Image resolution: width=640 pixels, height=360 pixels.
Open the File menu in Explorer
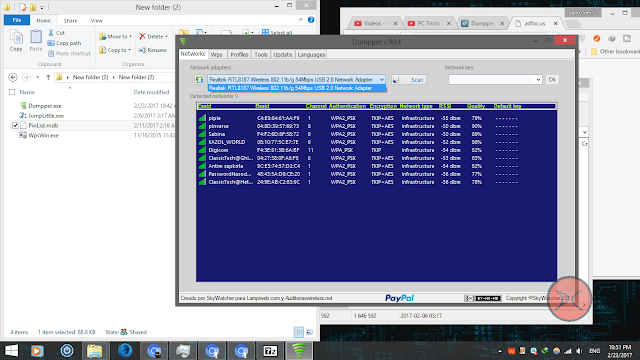[x=17, y=20]
